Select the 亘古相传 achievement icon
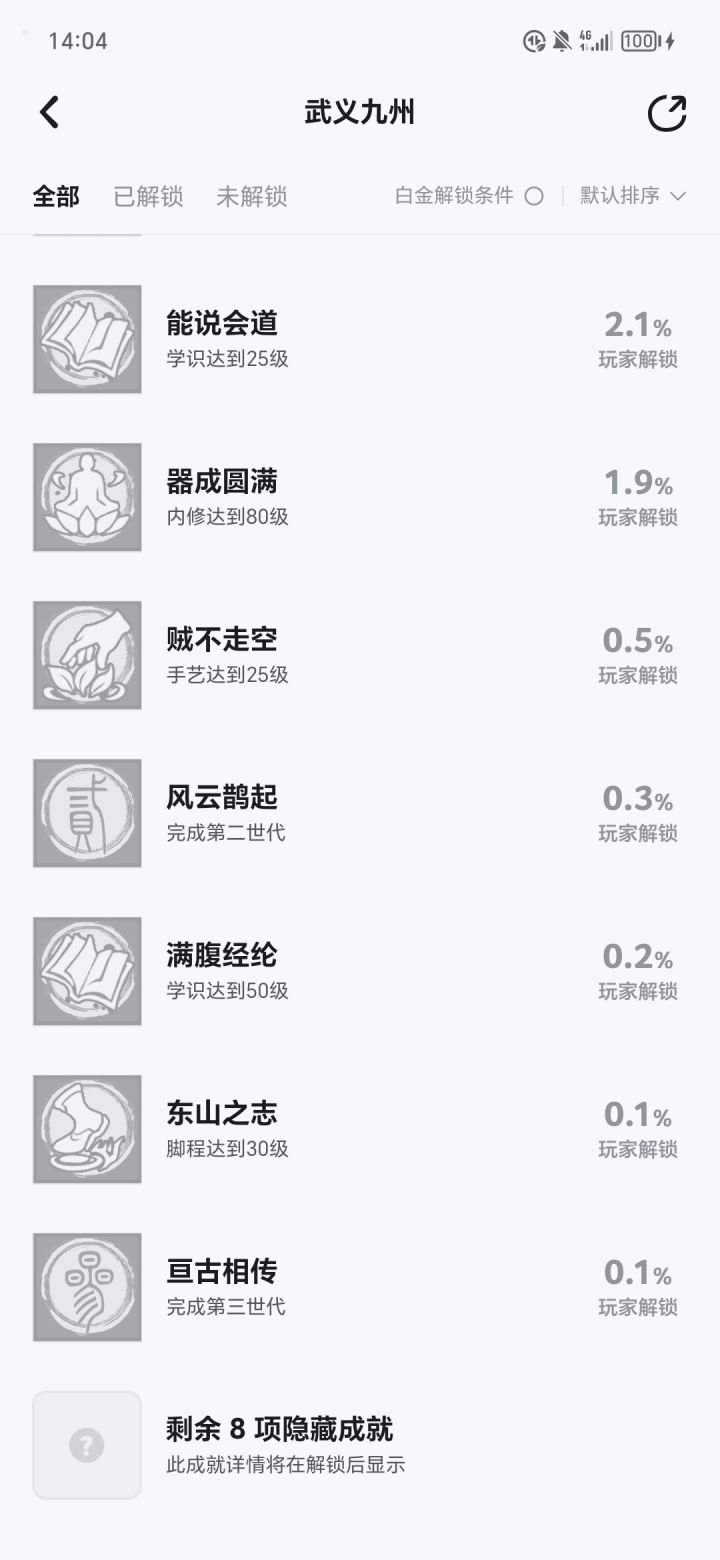 pos(87,1288)
